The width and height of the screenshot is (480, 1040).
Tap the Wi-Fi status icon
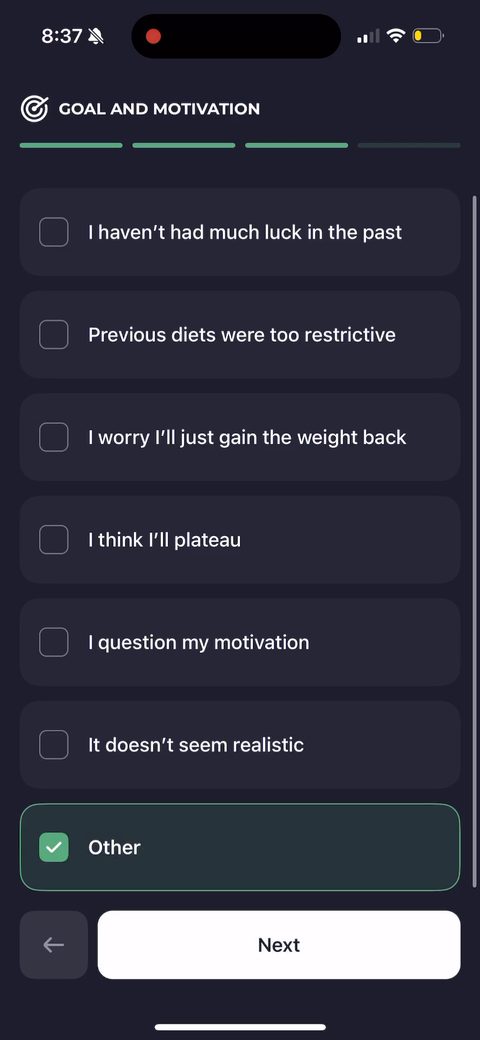pyautogui.click(x=396, y=36)
